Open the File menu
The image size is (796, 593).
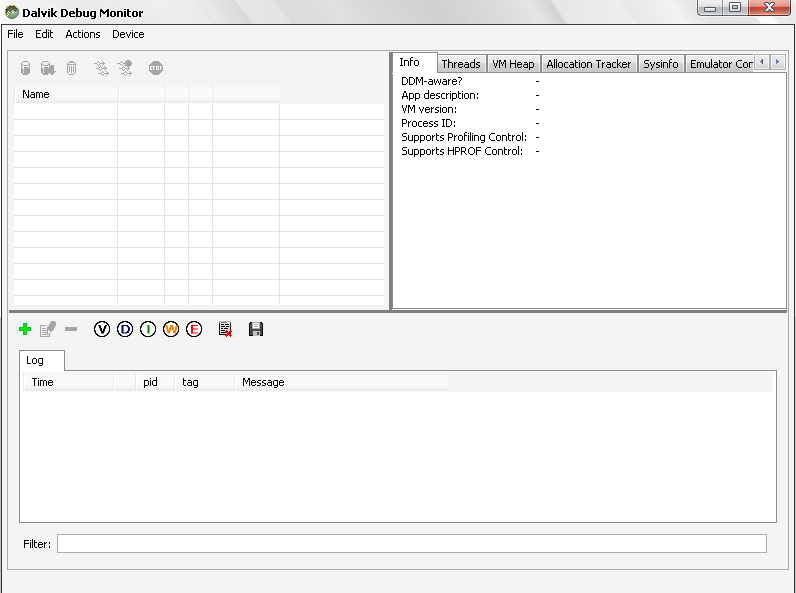[15, 34]
